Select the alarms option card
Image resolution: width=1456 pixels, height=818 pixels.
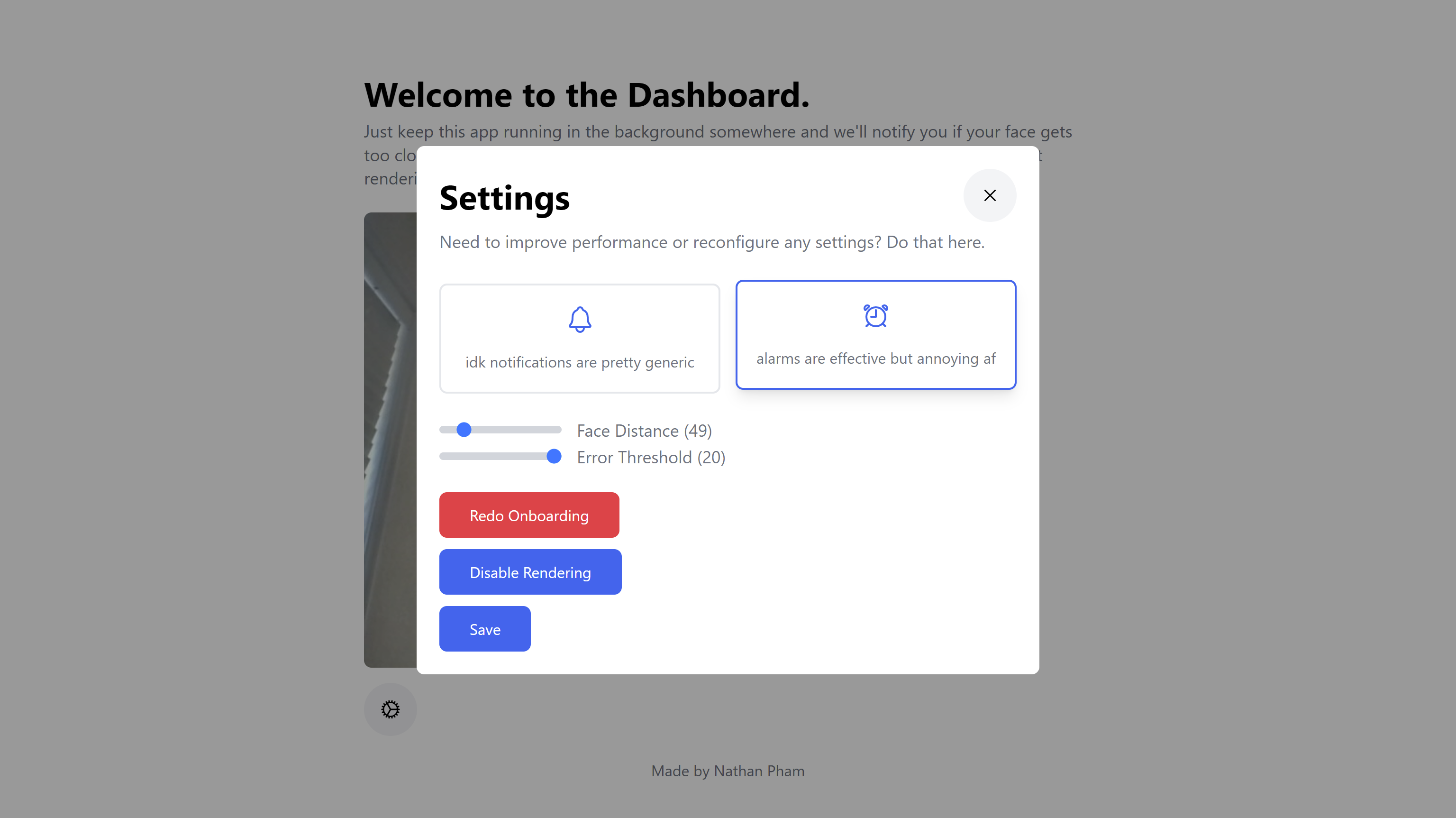pyautogui.click(x=875, y=335)
